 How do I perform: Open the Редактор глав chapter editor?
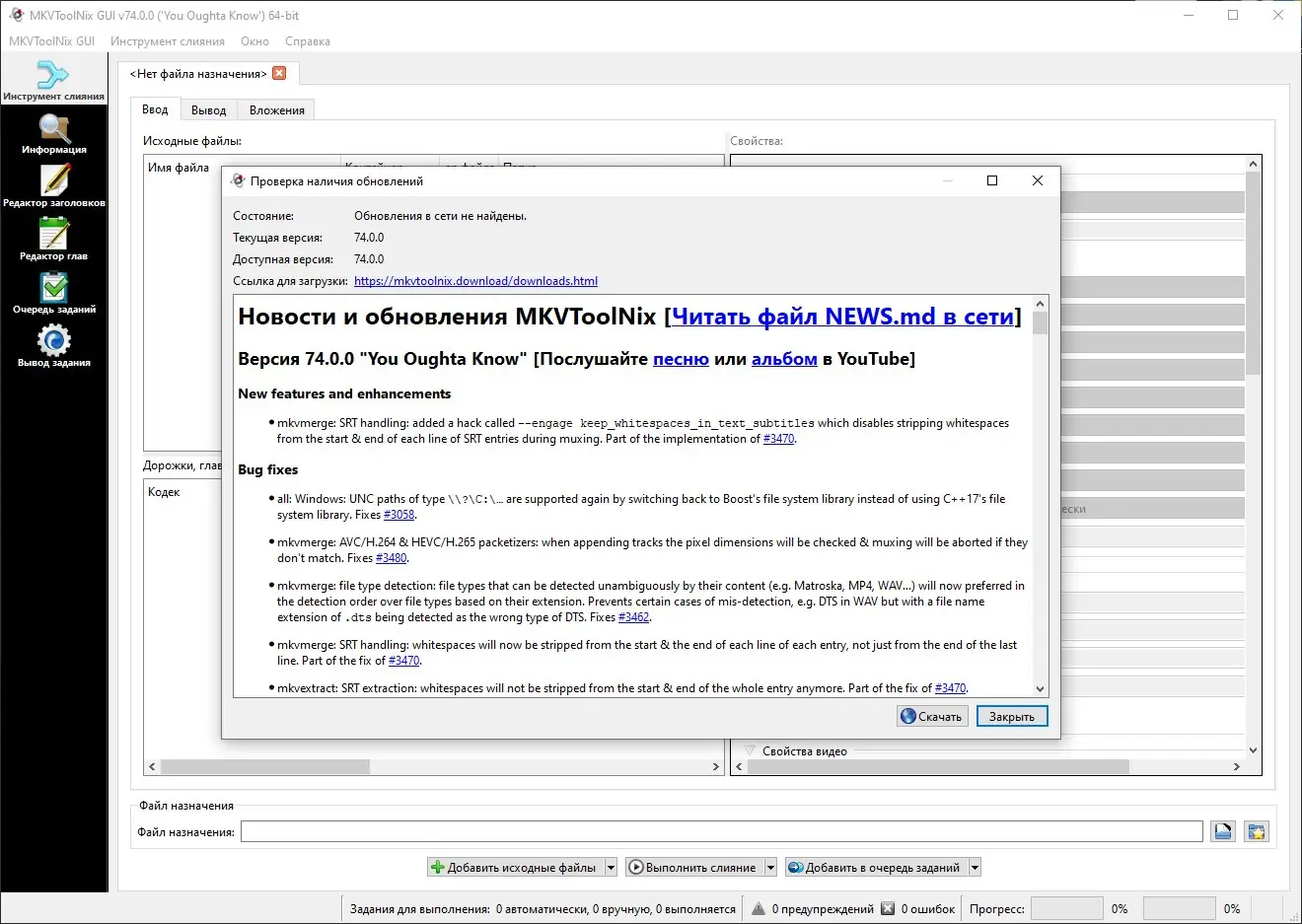click(x=53, y=241)
